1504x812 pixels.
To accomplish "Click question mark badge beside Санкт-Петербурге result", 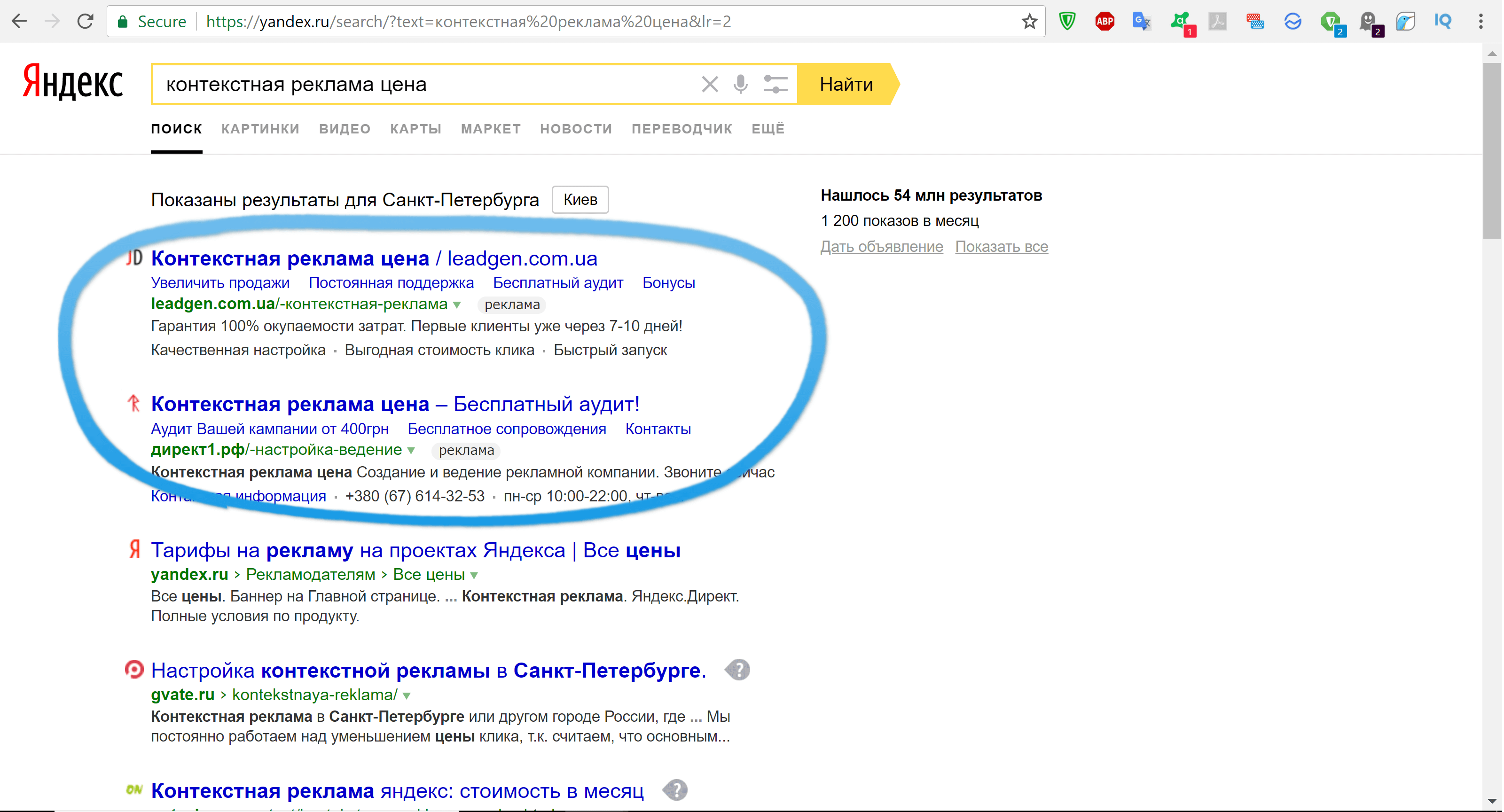I will (738, 670).
